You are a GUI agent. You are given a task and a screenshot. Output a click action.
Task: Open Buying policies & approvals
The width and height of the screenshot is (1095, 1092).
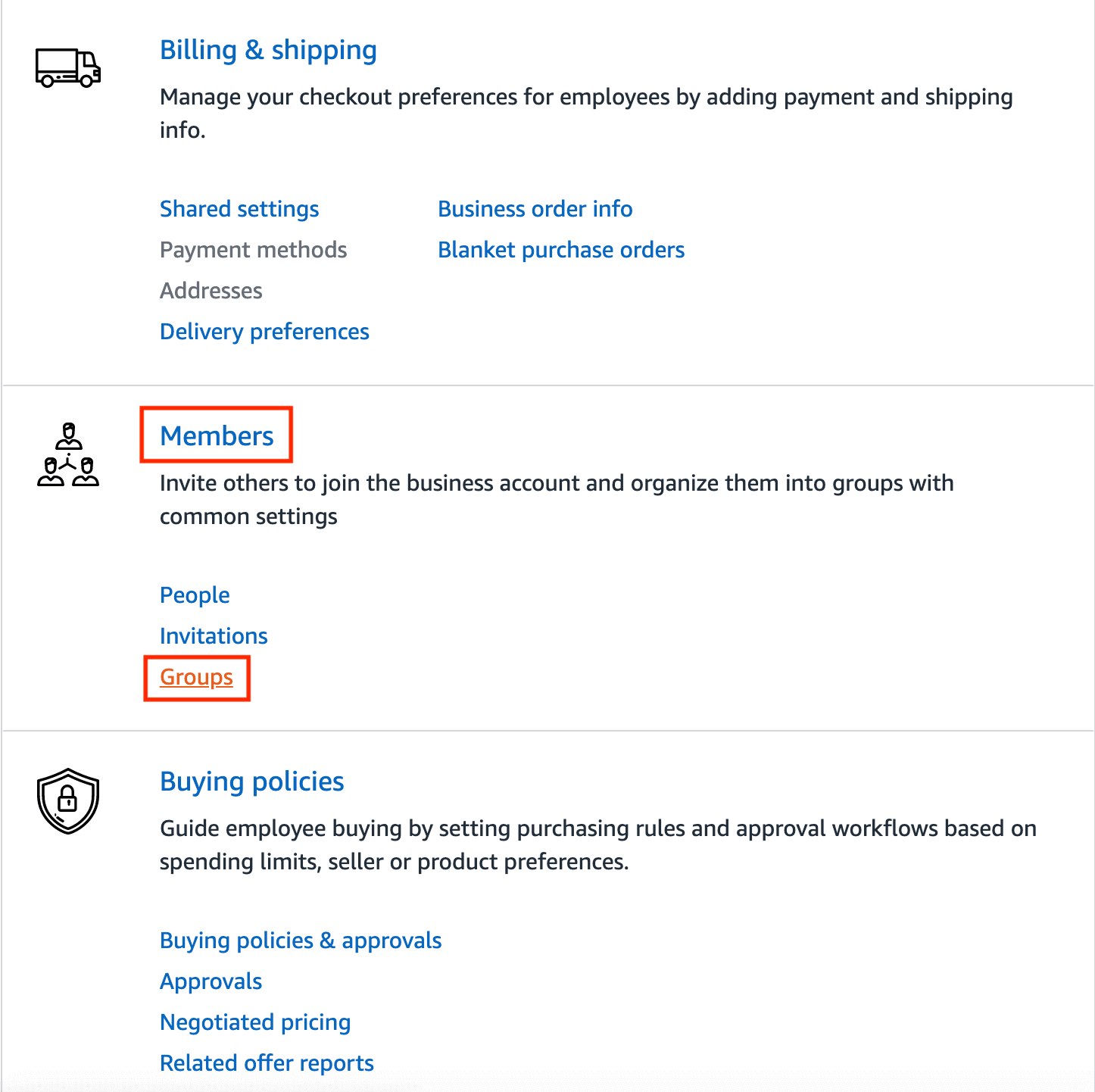coord(301,941)
